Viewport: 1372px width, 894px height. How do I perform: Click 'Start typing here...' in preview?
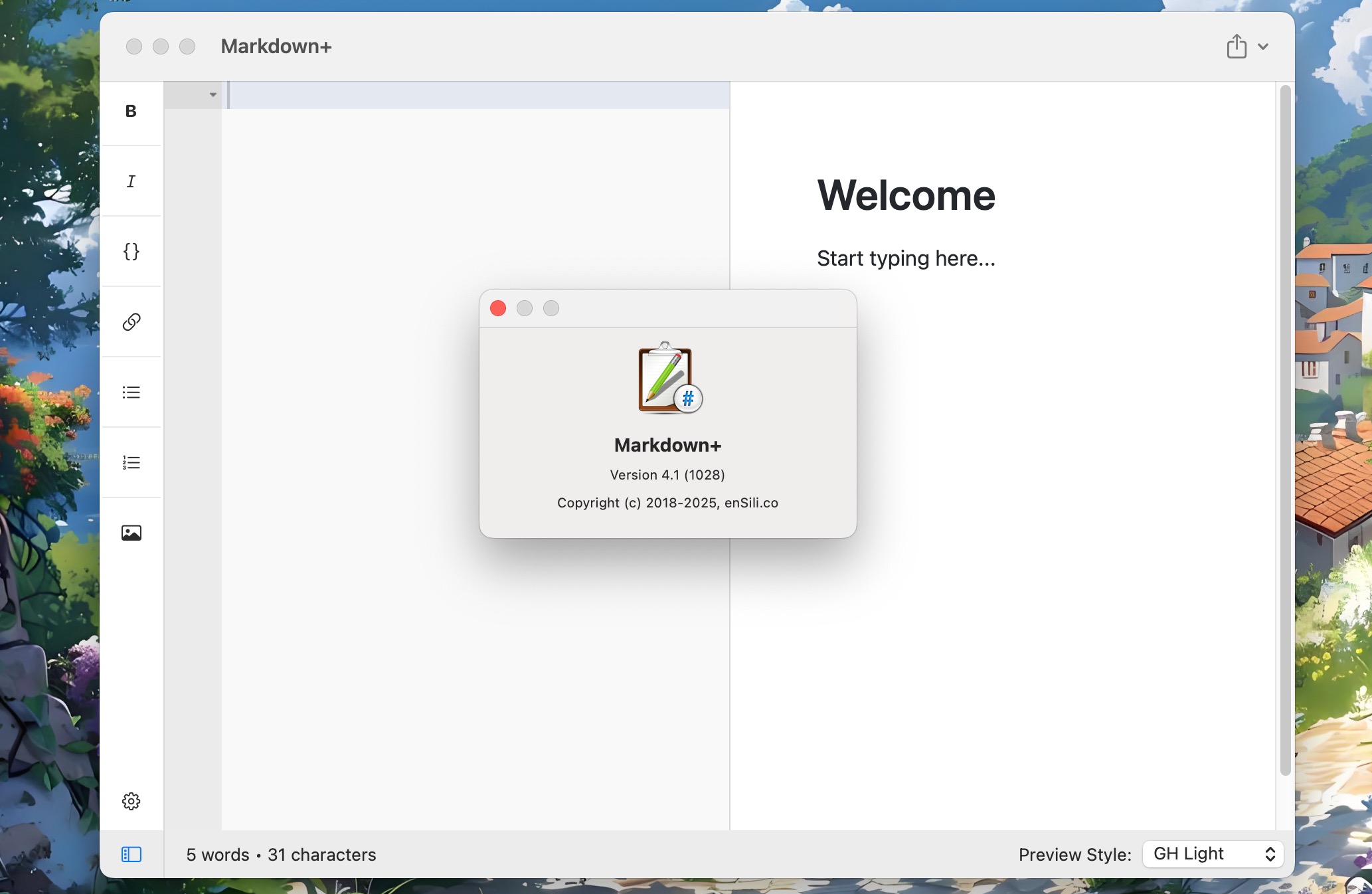(x=906, y=258)
